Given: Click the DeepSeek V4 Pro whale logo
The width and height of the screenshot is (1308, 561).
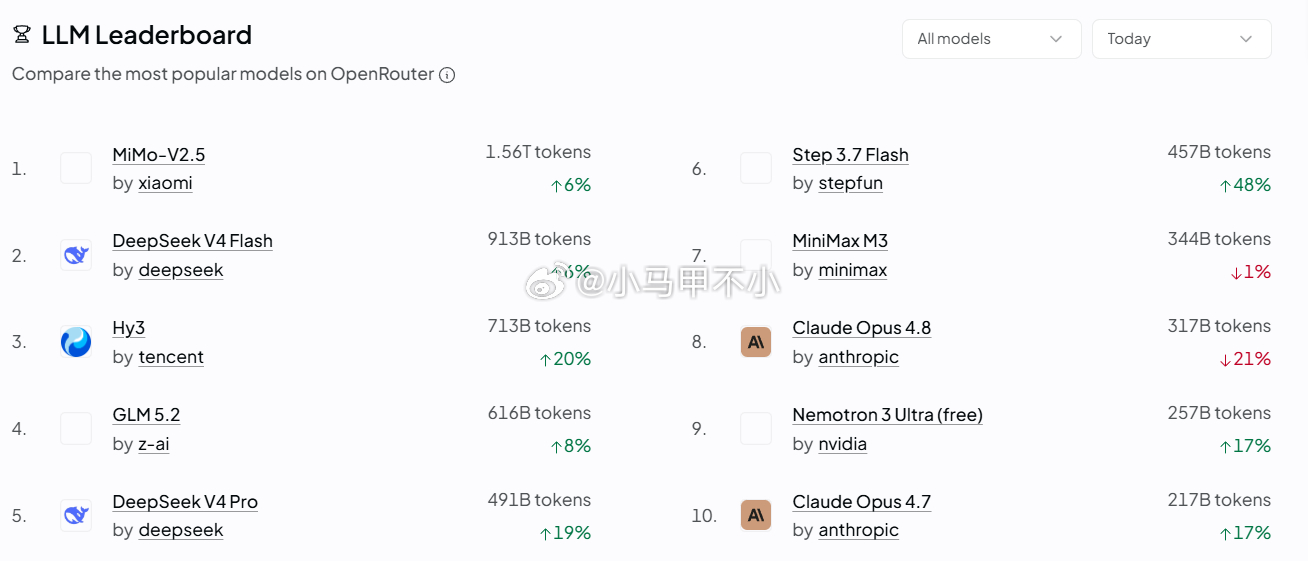Looking at the screenshot, I should click(76, 515).
